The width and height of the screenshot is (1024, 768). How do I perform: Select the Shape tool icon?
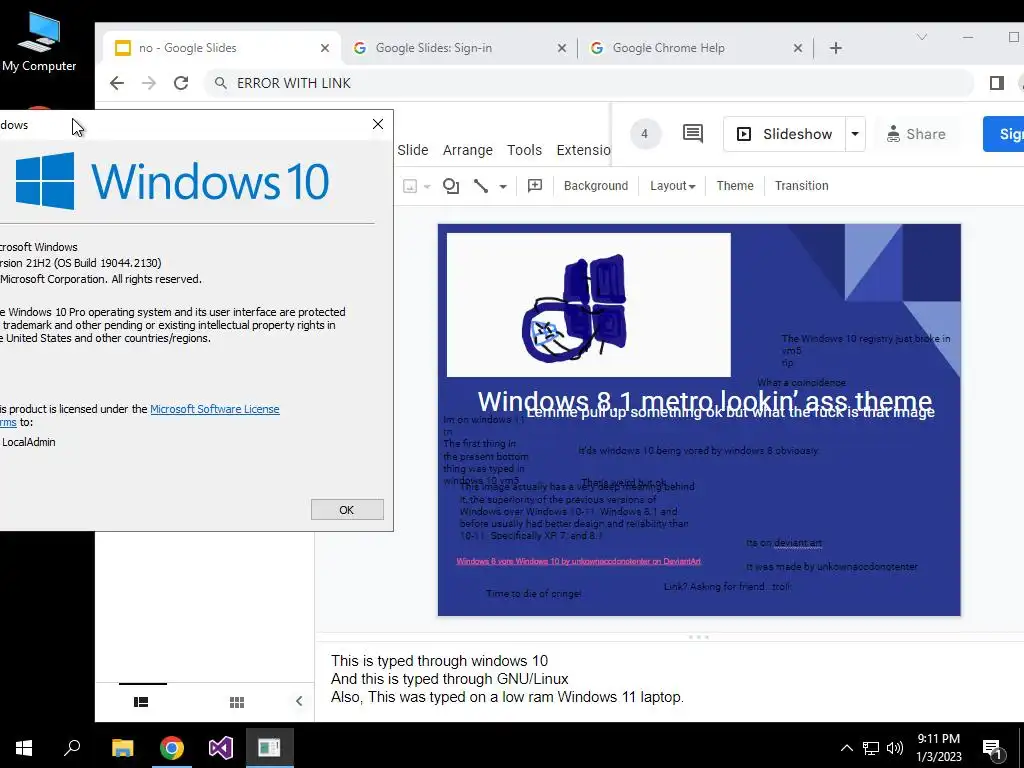pyautogui.click(x=451, y=186)
